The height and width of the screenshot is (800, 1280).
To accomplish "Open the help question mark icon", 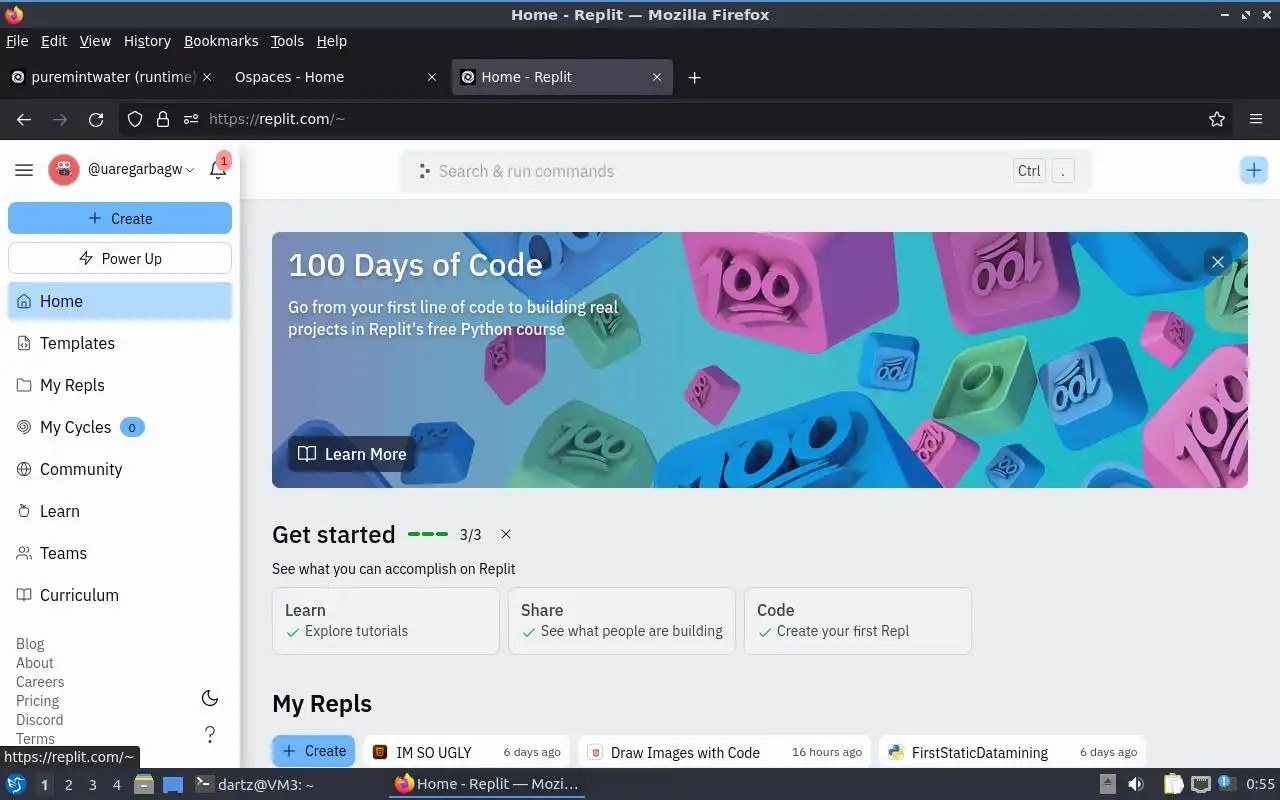I will 210,734.
